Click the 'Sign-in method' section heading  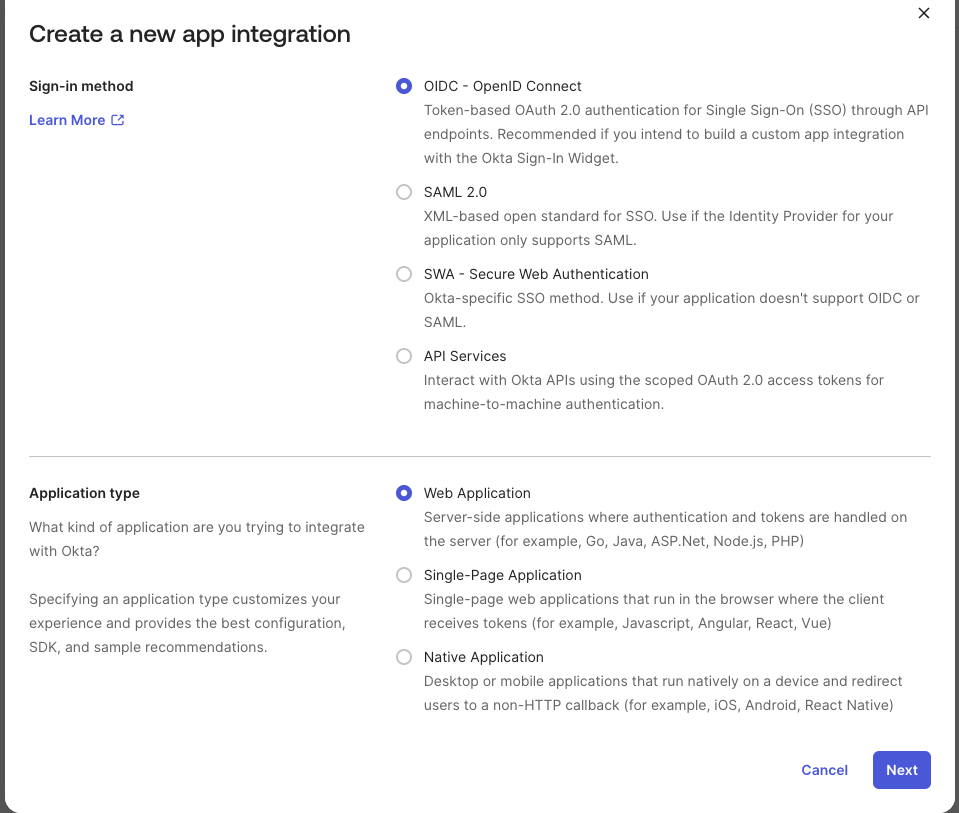tap(81, 86)
